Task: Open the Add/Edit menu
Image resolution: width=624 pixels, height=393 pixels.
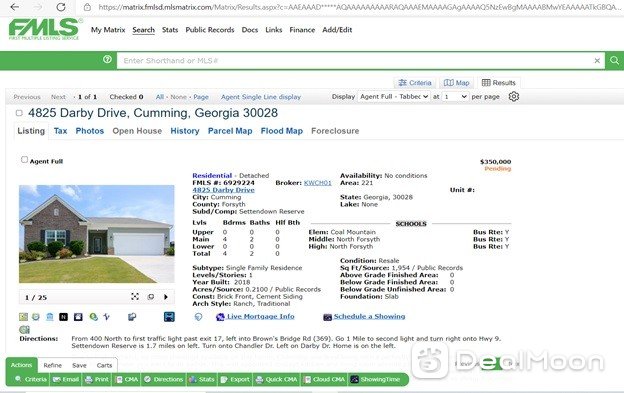Action: (337, 30)
